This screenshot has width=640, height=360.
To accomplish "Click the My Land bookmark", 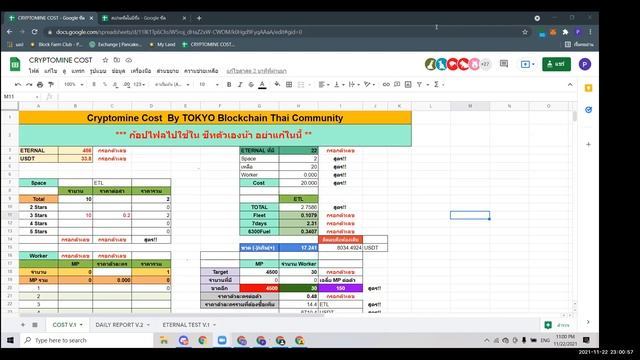I will [162, 44].
